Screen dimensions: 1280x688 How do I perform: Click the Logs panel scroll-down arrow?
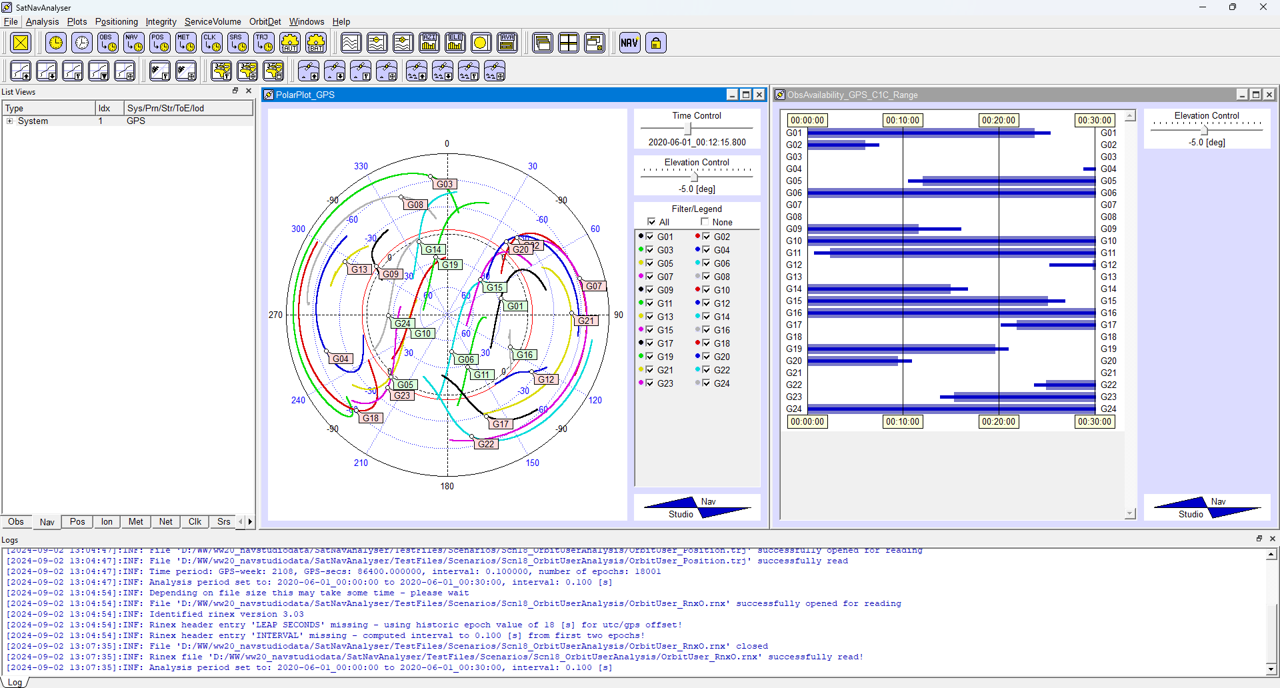click(1272, 669)
